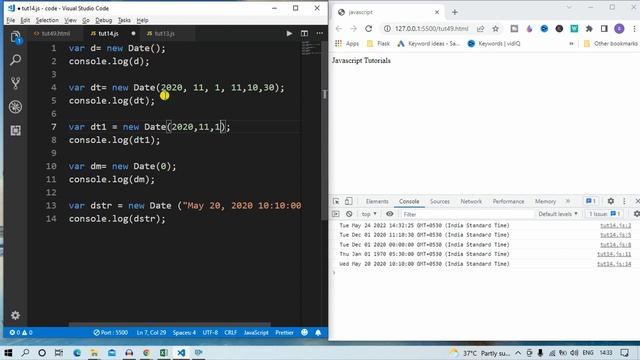Open the tut14.js:2 source link

616,225
